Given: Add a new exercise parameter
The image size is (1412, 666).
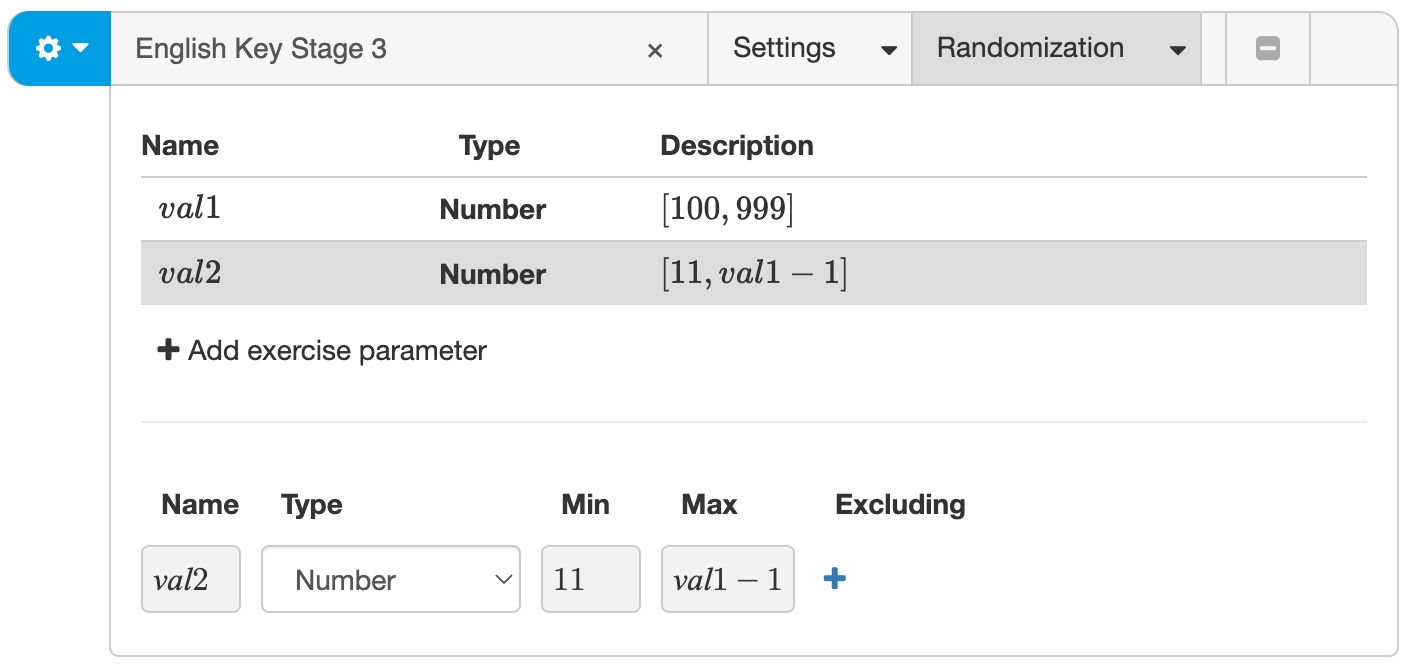Looking at the screenshot, I should (x=320, y=350).
